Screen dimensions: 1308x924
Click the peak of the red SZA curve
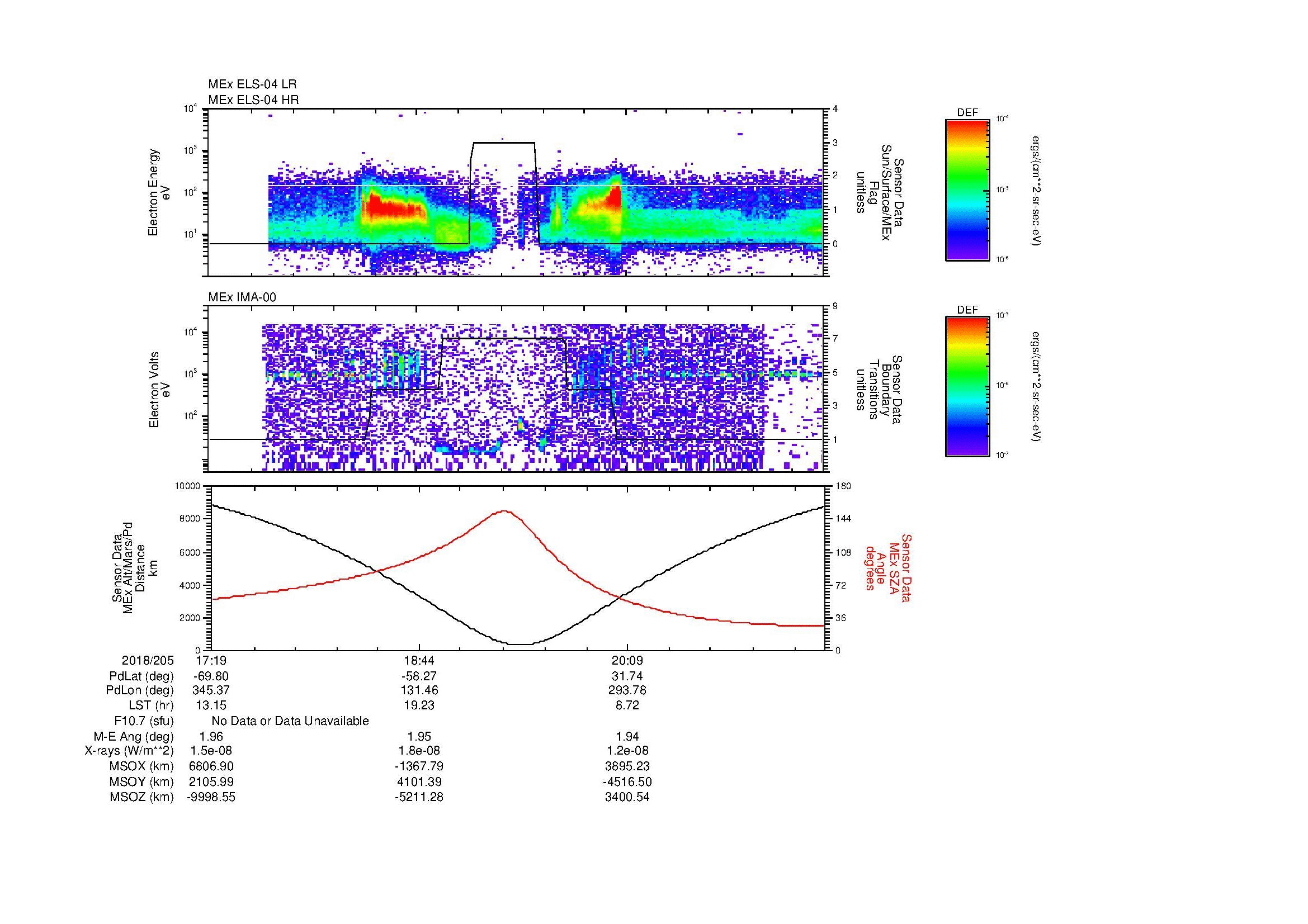[x=505, y=511]
